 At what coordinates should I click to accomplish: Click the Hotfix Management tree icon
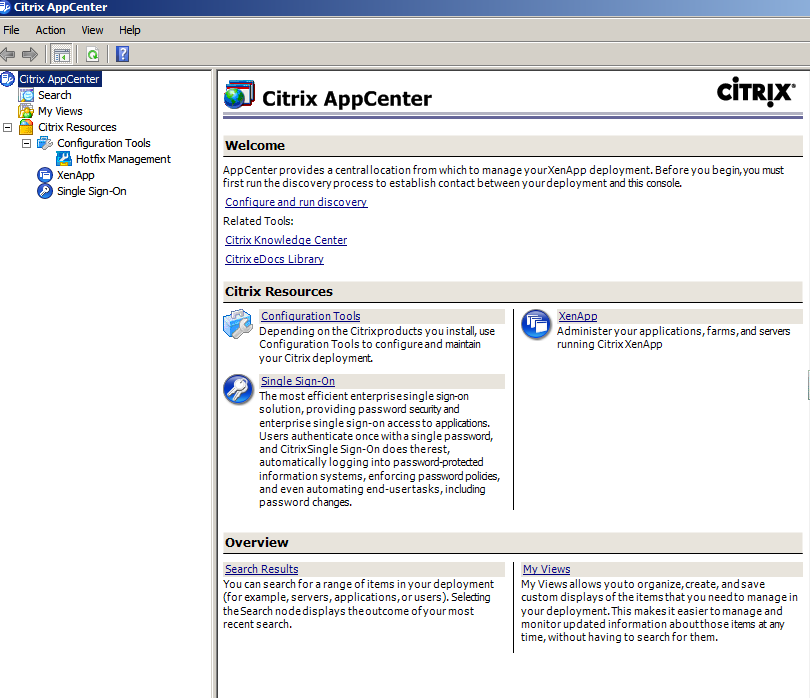tap(64, 159)
